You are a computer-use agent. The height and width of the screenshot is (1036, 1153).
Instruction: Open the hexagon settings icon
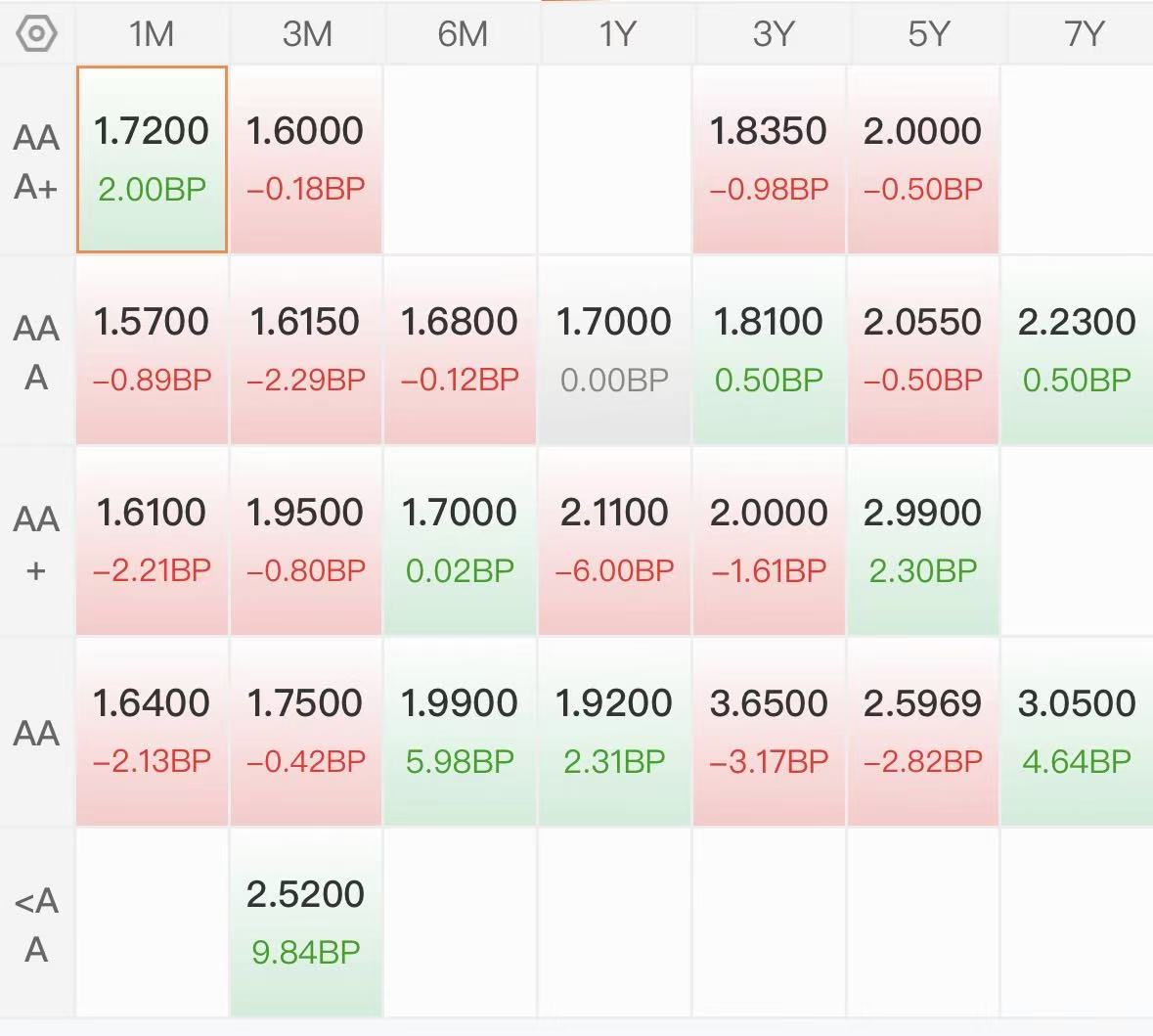pyautogui.click(x=36, y=34)
